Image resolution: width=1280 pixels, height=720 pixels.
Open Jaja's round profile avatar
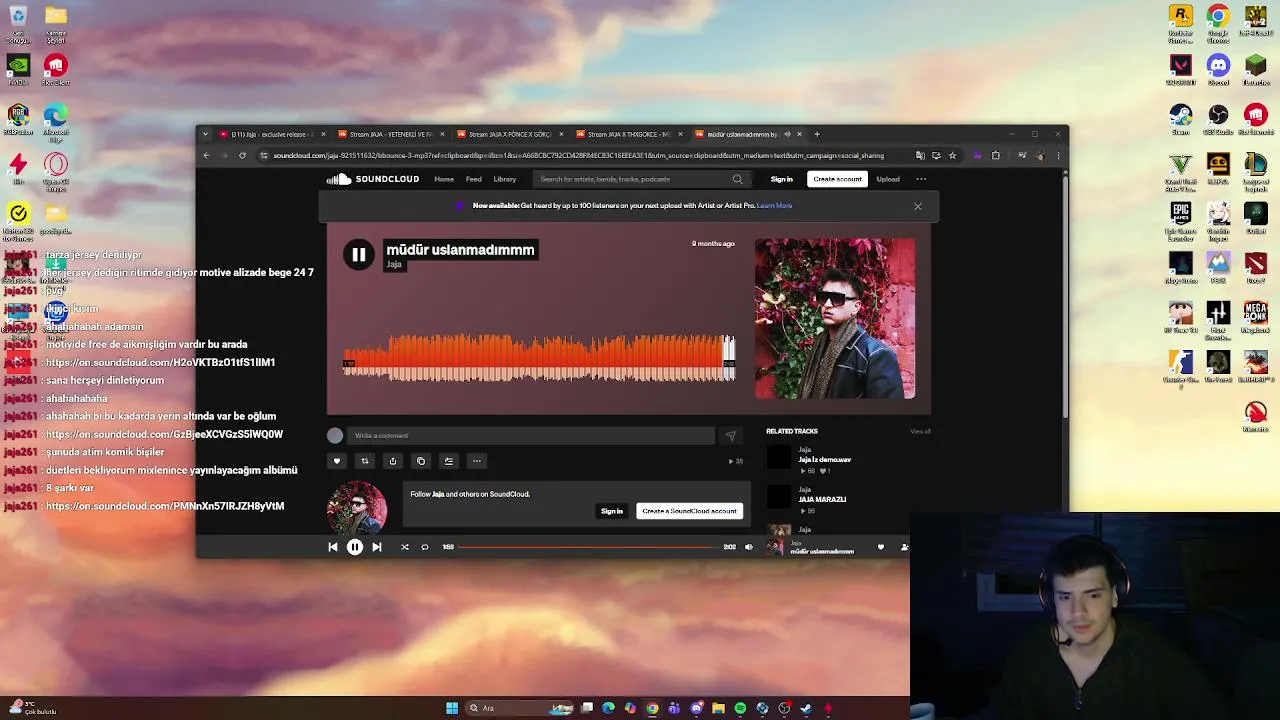point(357,508)
